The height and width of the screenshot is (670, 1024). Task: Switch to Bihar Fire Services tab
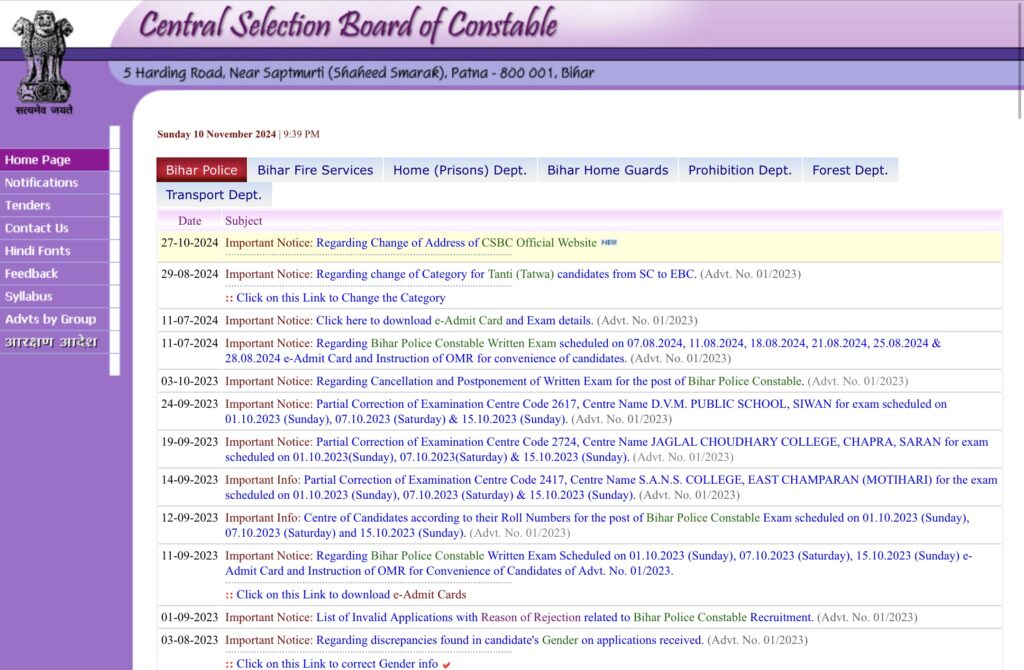pyautogui.click(x=315, y=170)
